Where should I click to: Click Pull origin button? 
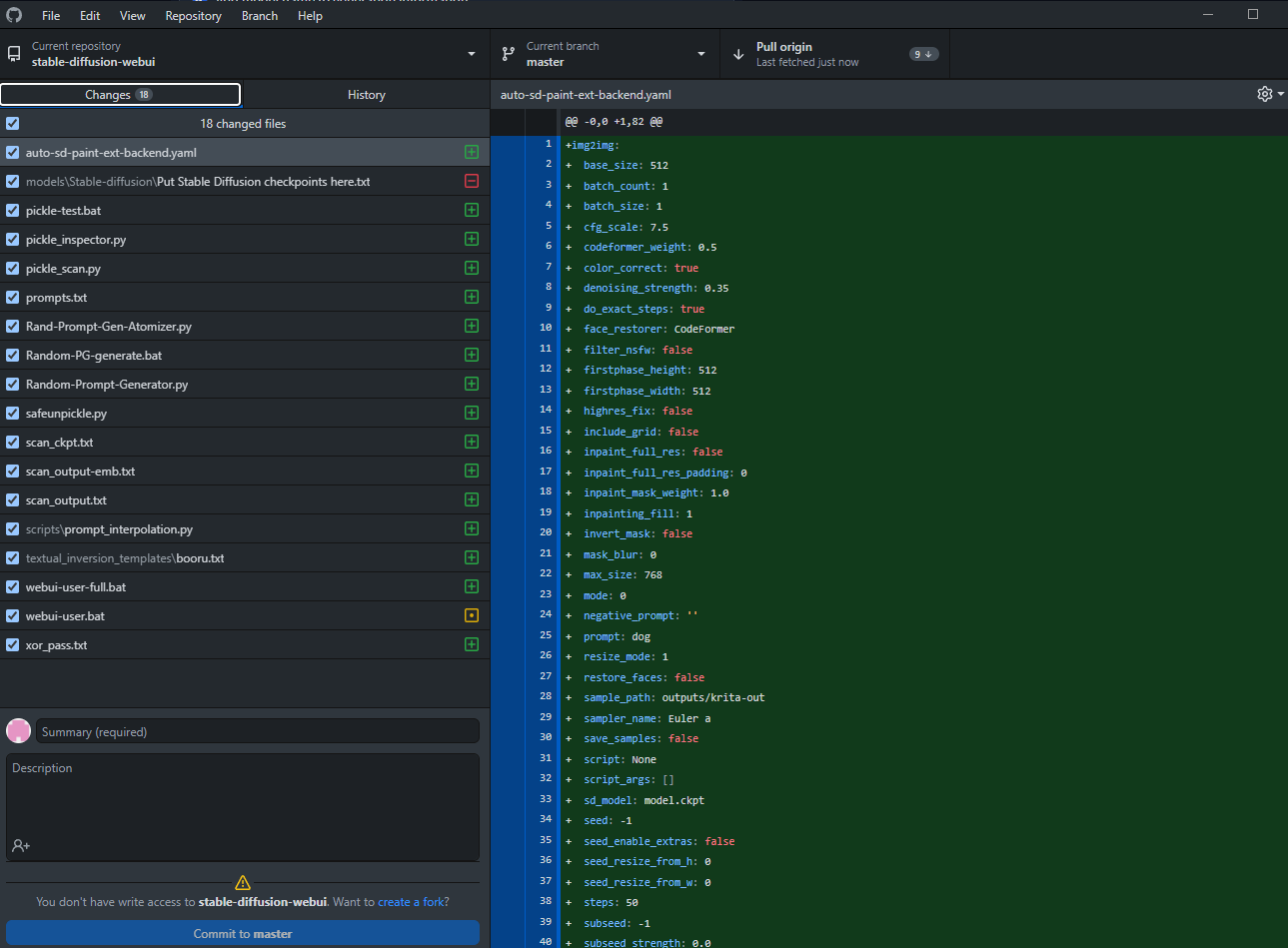pyautogui.click(x=835, y=54)
